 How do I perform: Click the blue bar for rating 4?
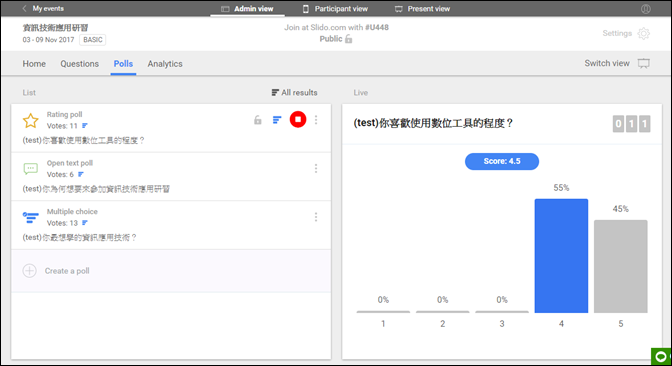[x=561, y=256]
